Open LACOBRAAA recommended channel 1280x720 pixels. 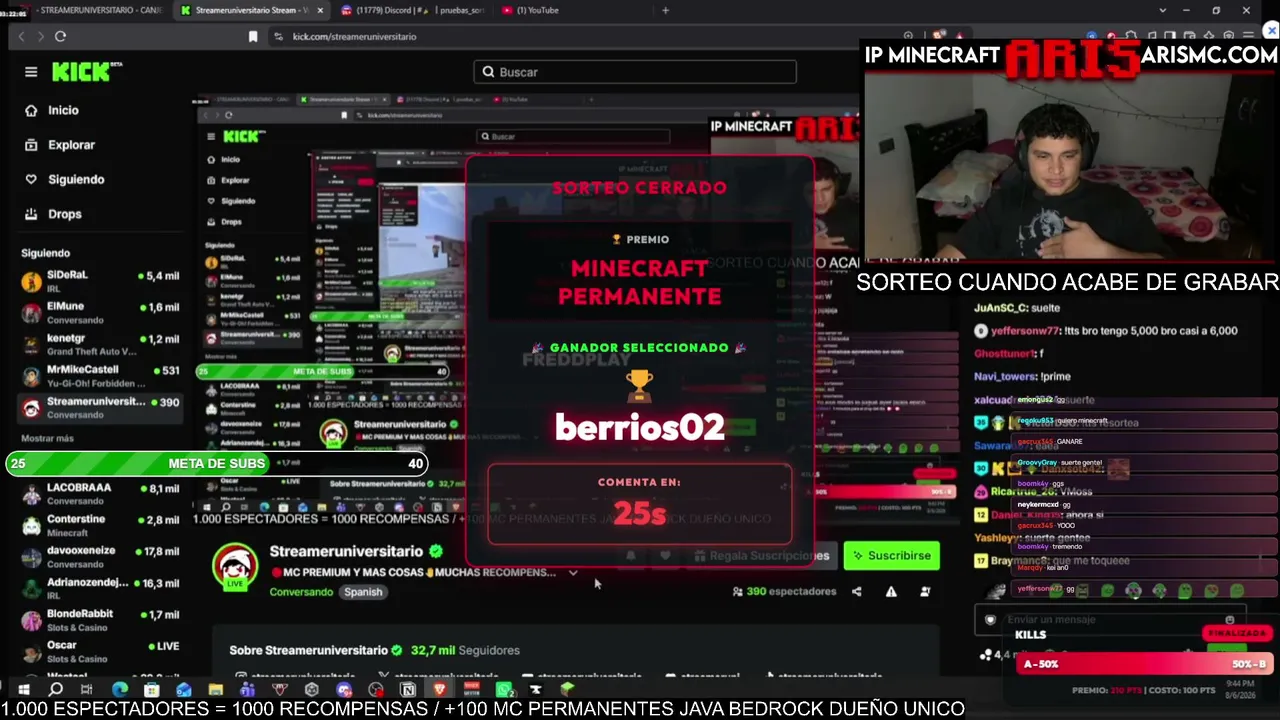[x=100, y=494]
